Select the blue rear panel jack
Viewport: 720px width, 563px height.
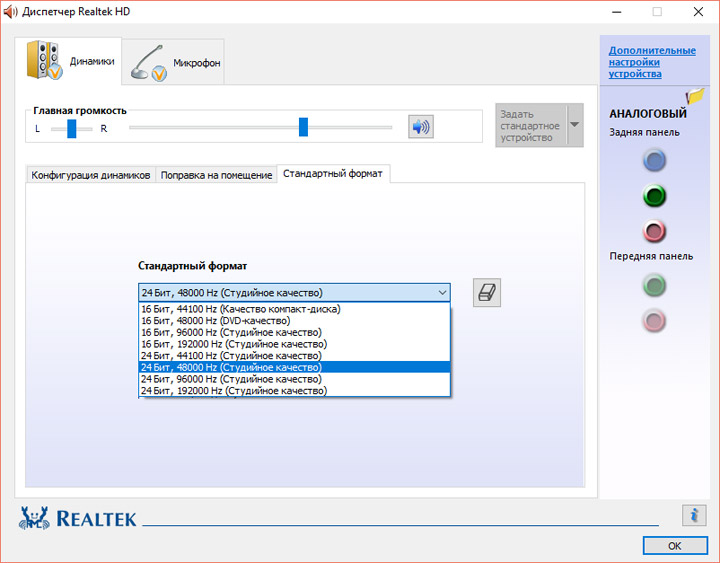coord(654,160)
